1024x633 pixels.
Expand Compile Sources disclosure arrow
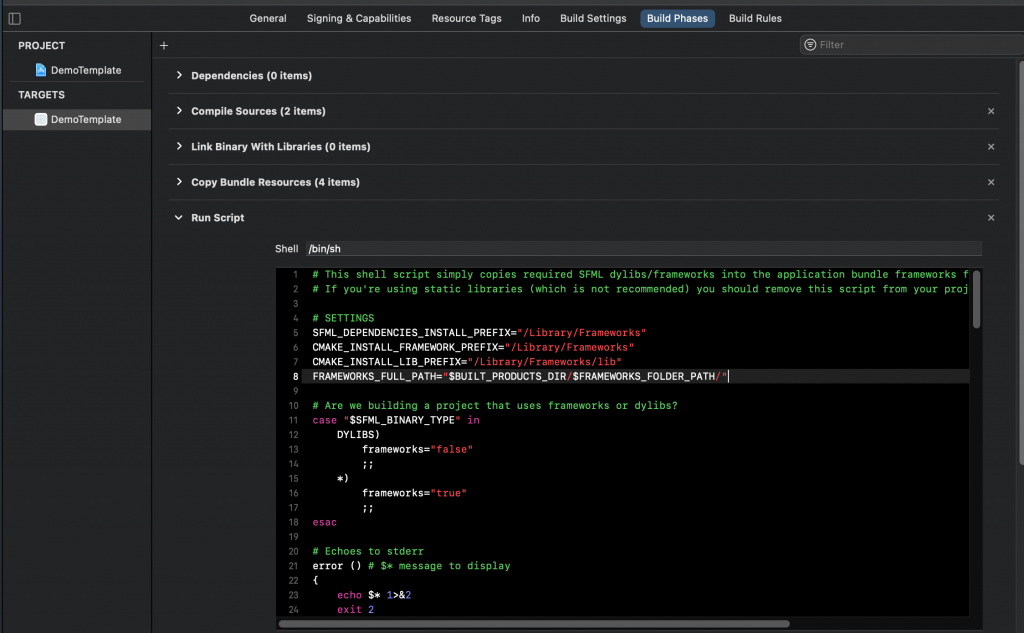pyautogui.click(x=179, y=111)
